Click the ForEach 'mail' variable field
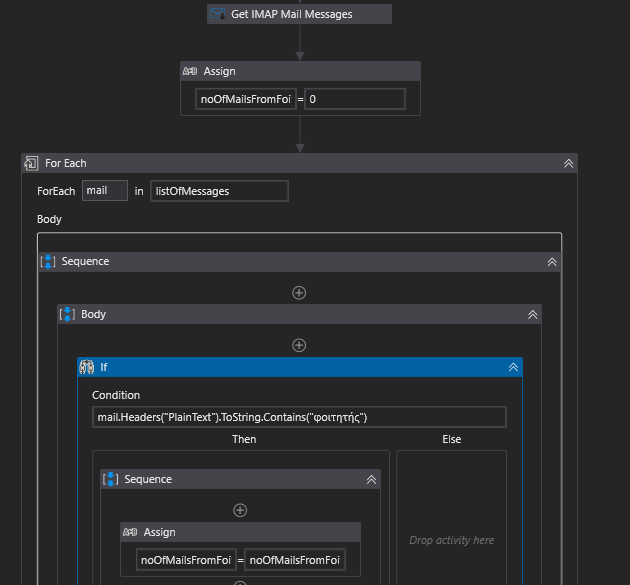630x585 pixels. [x=105, y=191]
